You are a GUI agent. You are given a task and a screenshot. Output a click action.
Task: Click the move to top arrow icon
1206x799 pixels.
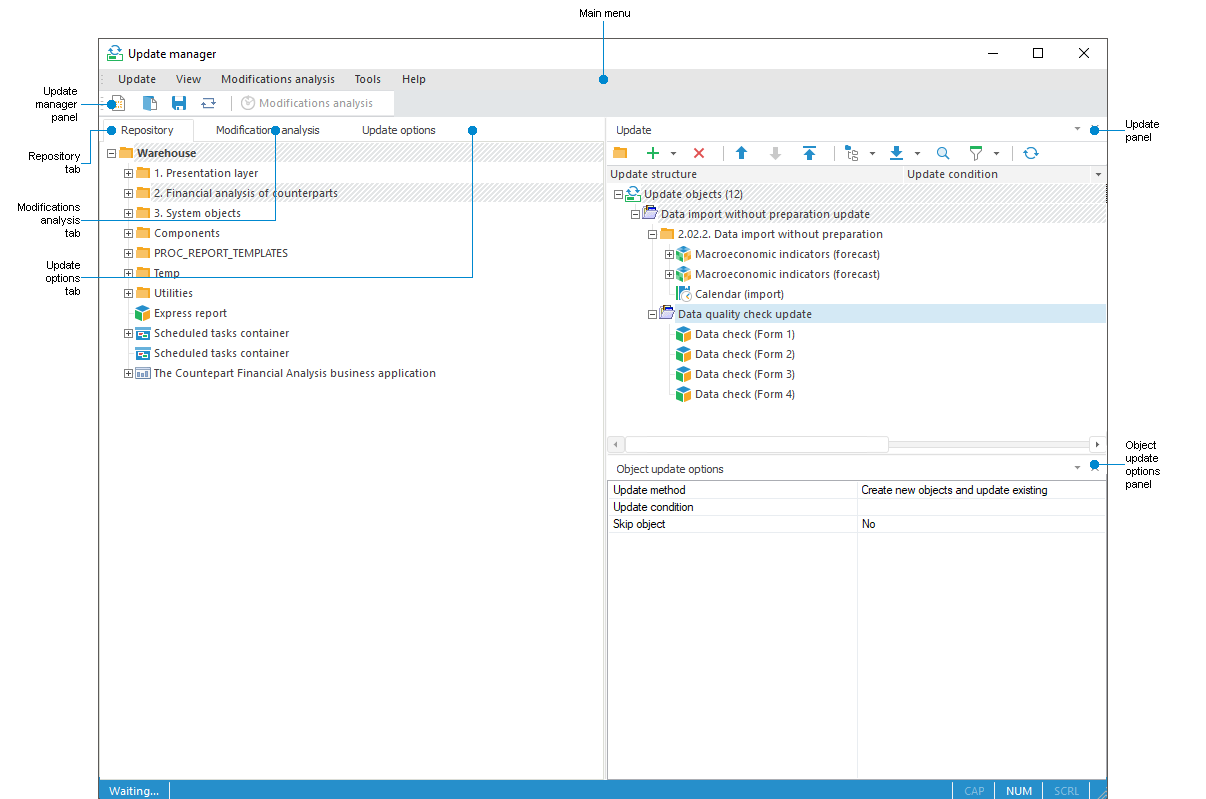click(809, 153)
